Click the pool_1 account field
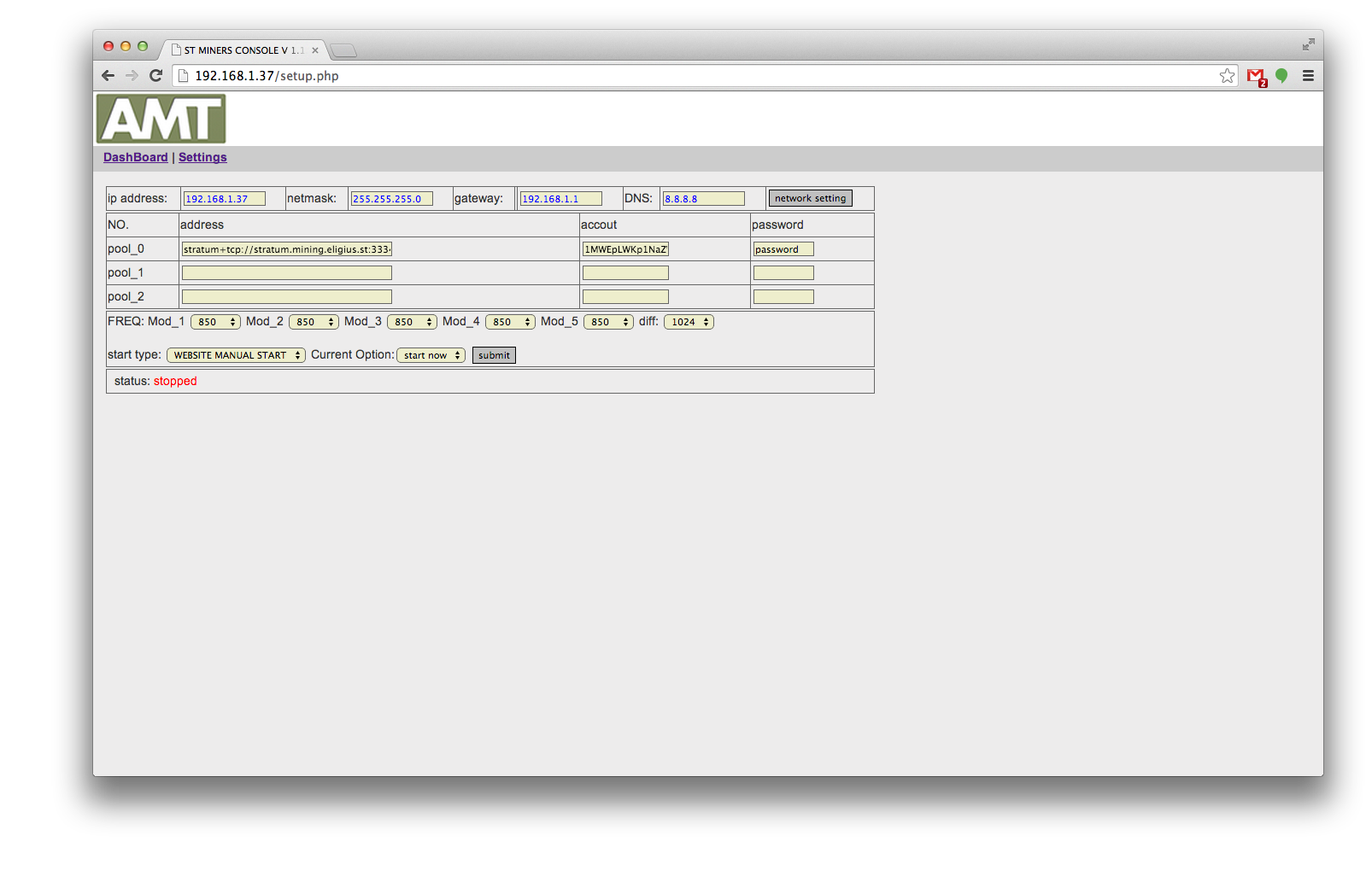Viewport: 1372px width, 888px height. 625,273
